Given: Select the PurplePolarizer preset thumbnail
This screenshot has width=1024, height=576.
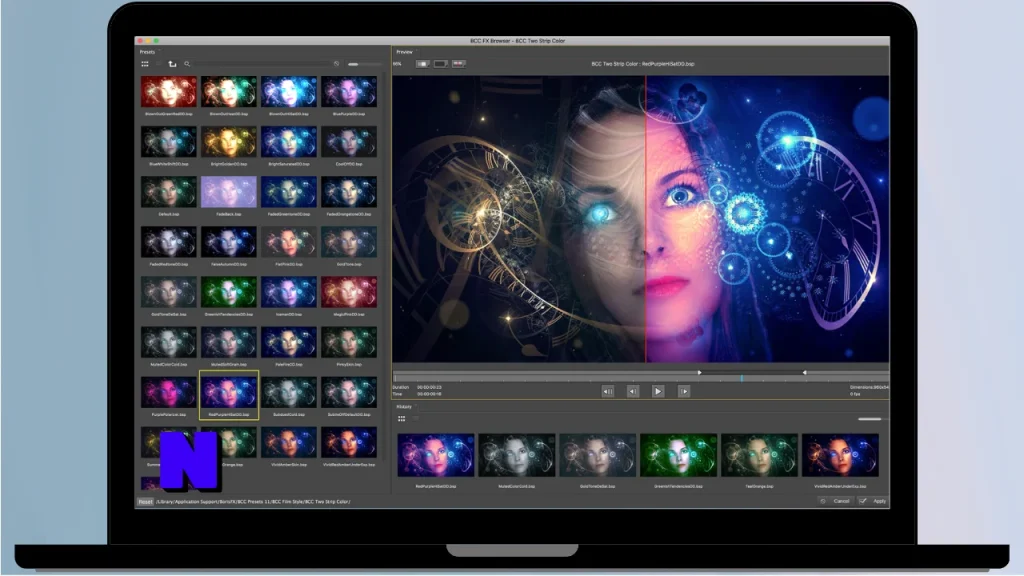Looking at the screenshot, I should tap(168, 392).
